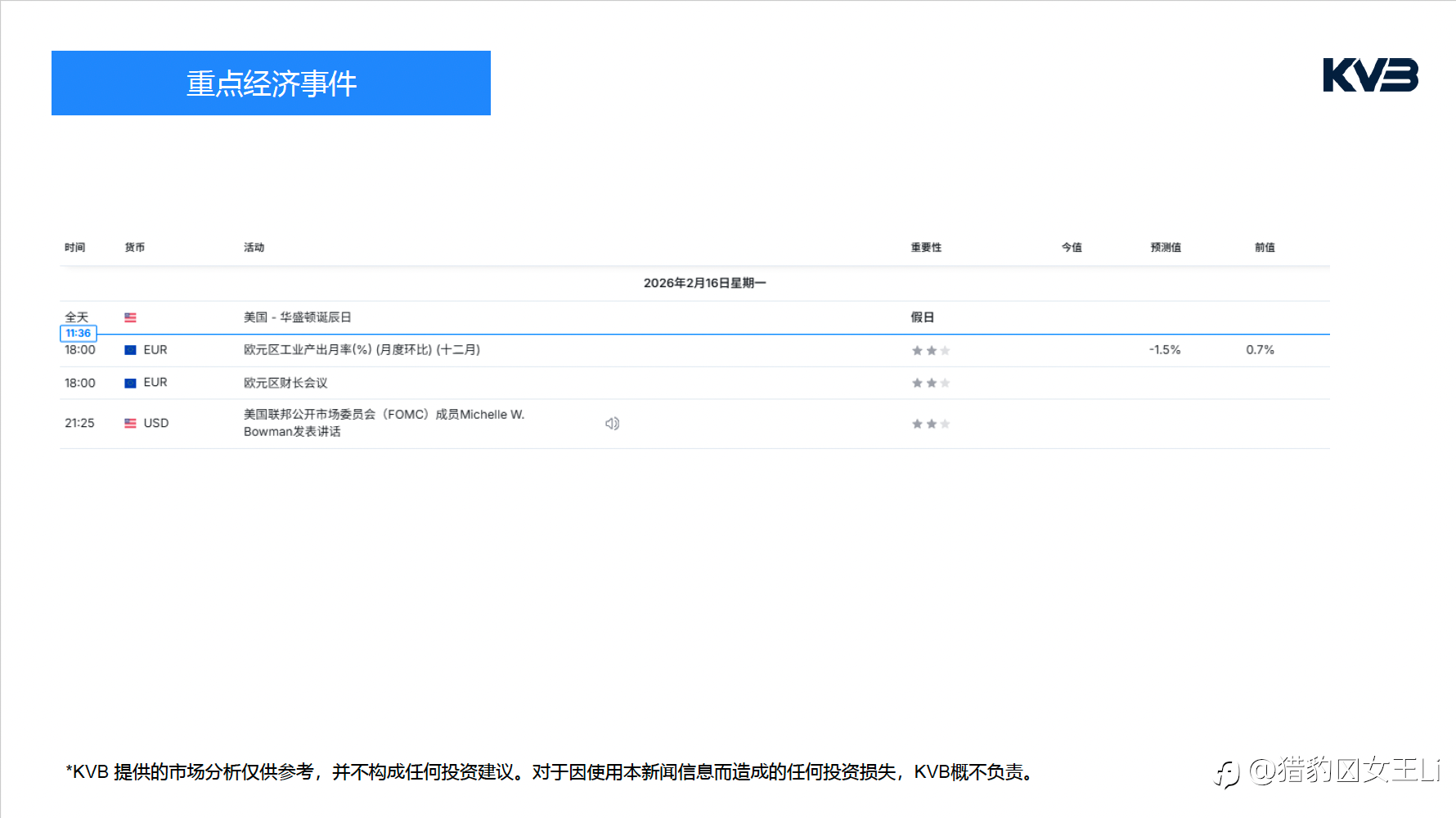Click the star rating for 欧元区工业产出月率

tap(930, 351)
